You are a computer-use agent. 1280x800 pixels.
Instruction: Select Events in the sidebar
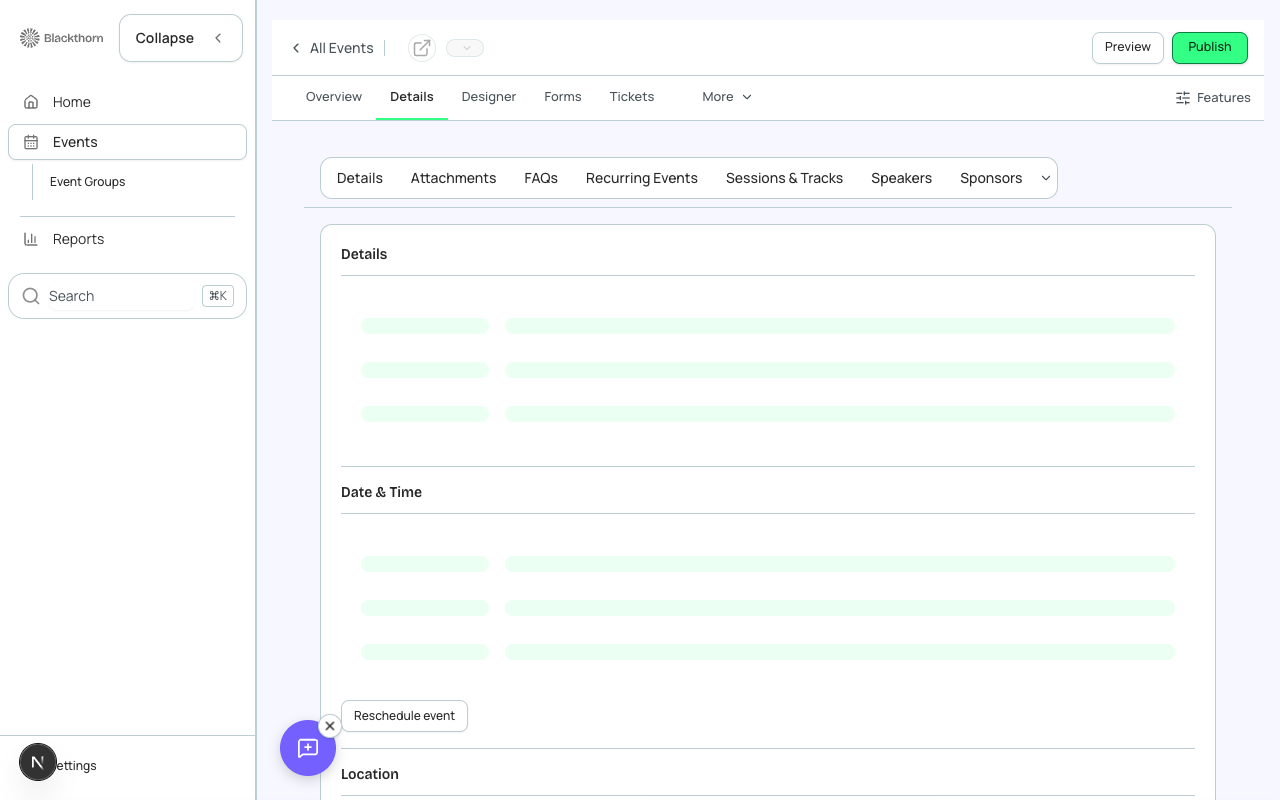click(x=127, y=142)
